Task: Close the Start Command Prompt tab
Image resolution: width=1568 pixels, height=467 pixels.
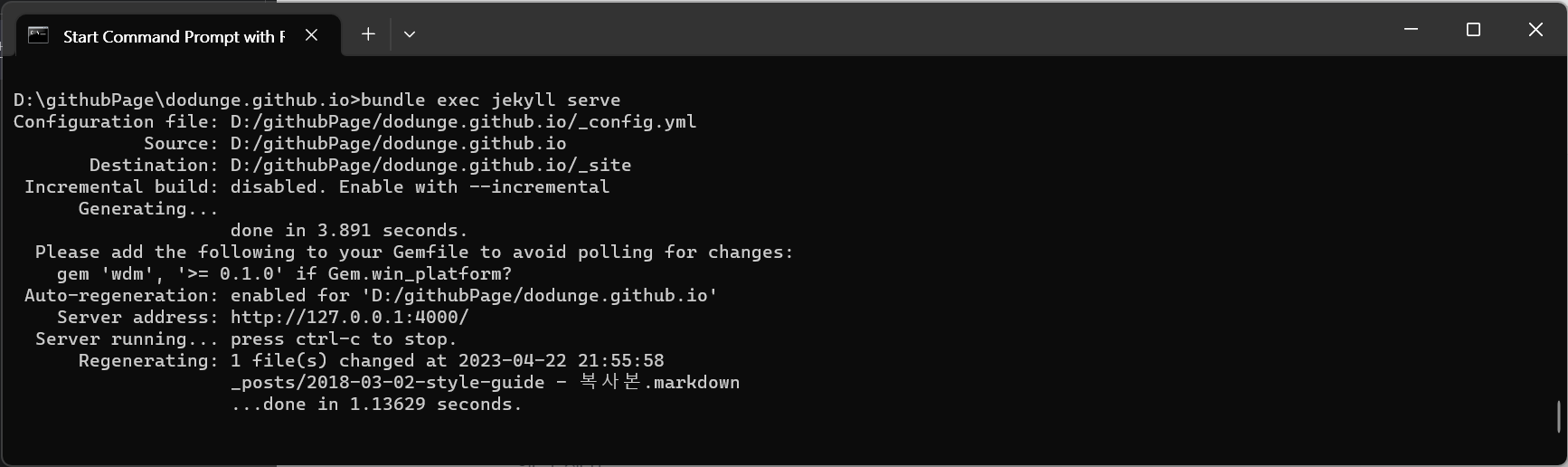Action: (x=312, y=35)
